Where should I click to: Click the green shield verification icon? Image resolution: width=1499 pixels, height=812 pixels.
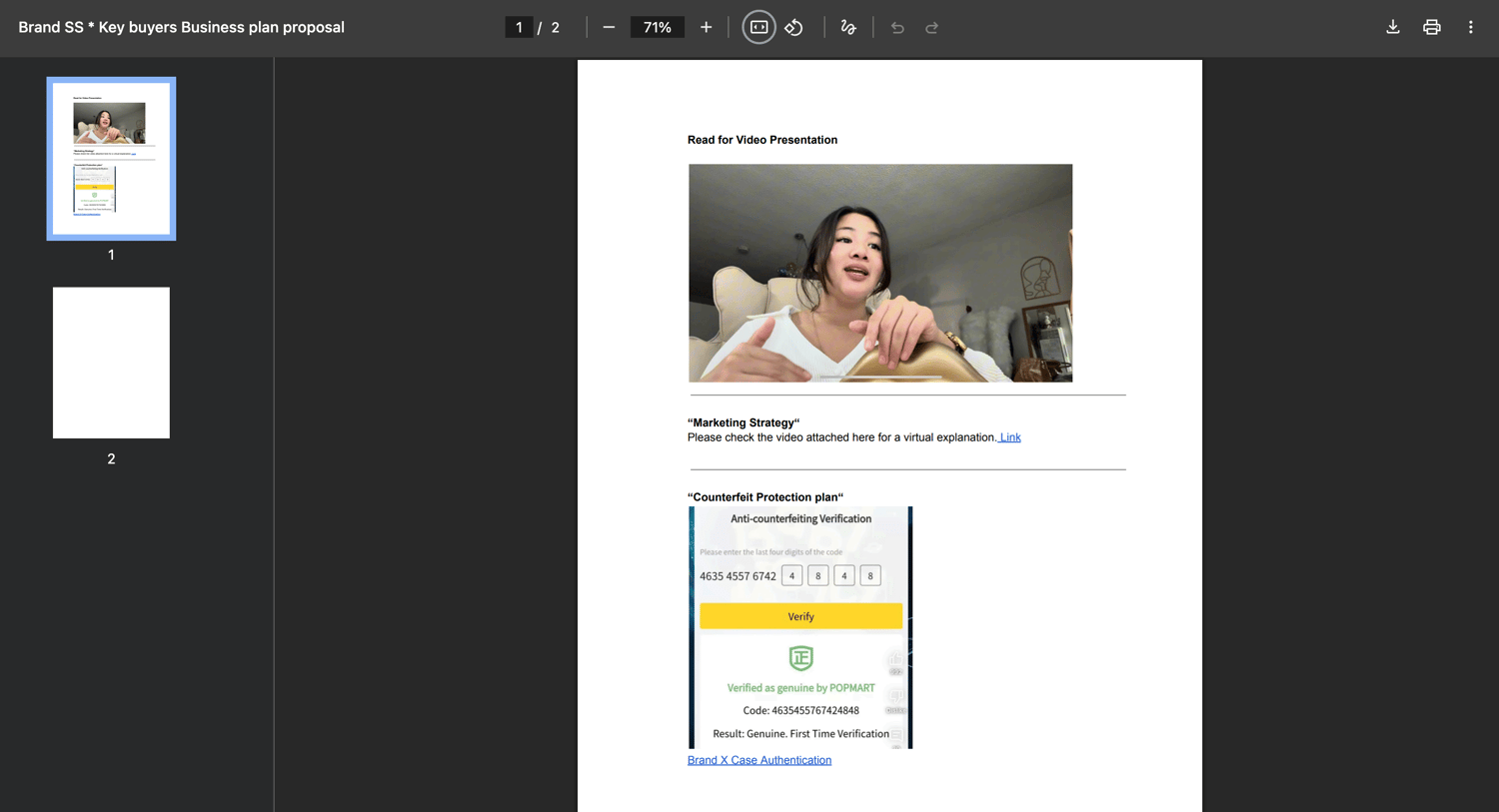pyautogui.click(x=800, y=658)
